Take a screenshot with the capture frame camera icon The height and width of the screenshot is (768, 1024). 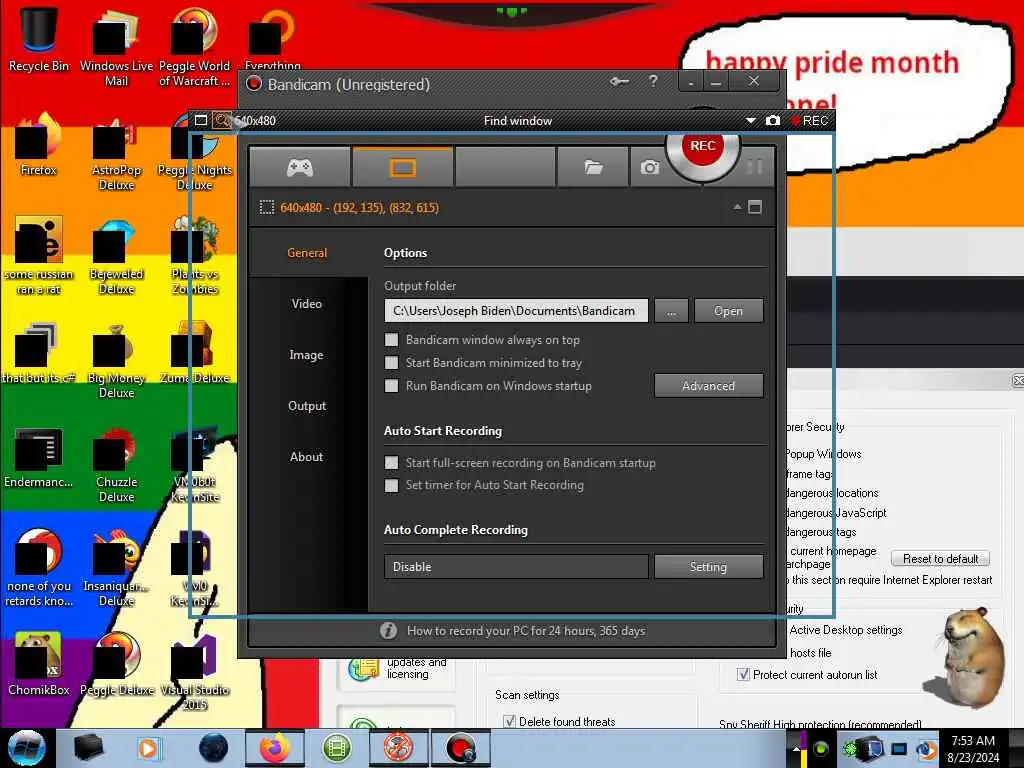coord(773,121)
